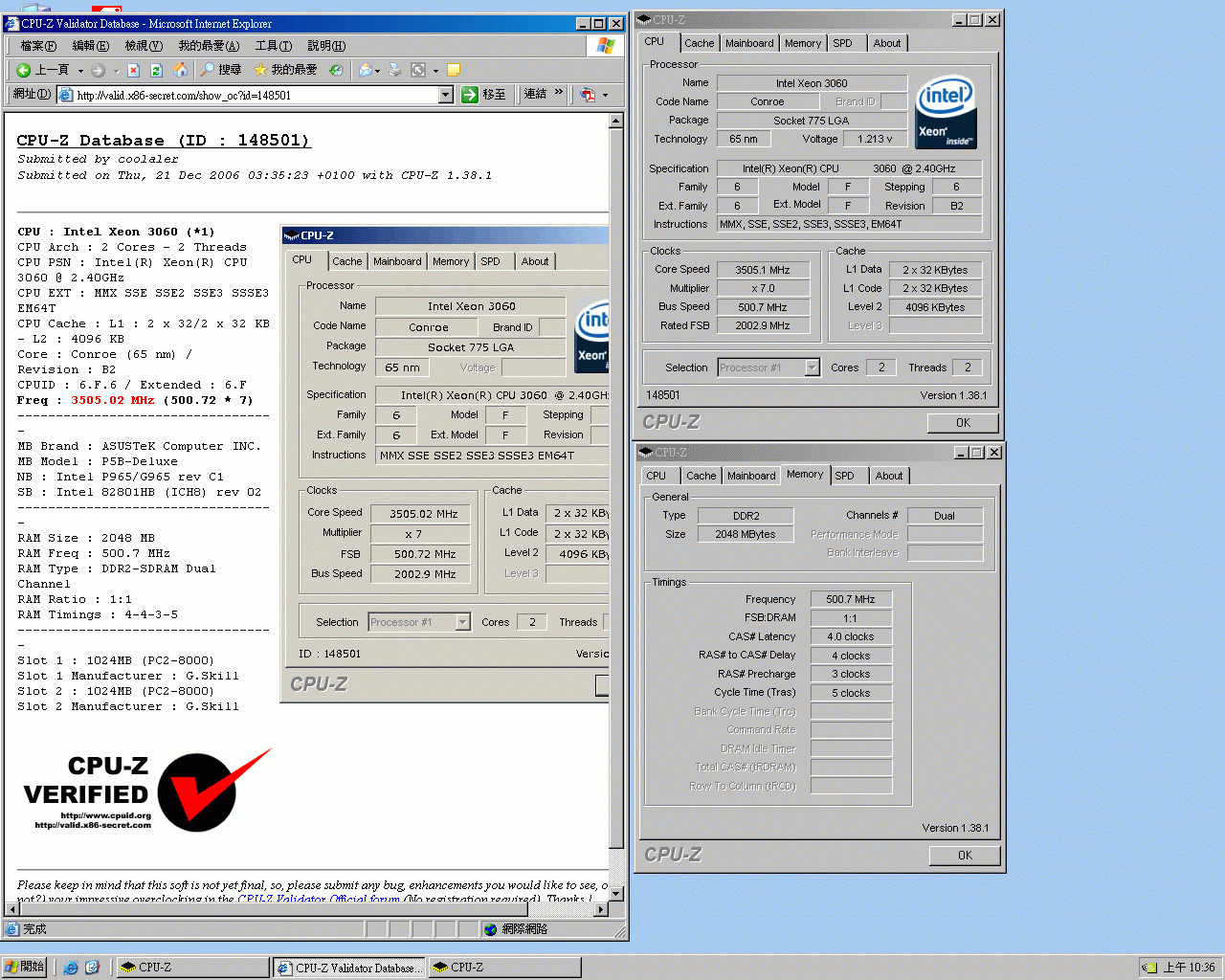Open the address bar URL dropdown
Image resolution: width=1225 pixels, height=980 pixels.
click(446, 95)
